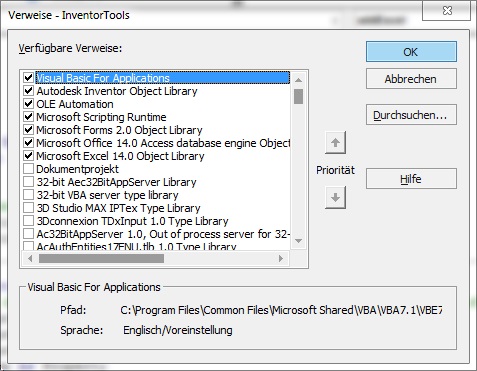Click the Englisch/Voreinstellung language value
This screenshot has height=371, width=477.
(178, 330)
